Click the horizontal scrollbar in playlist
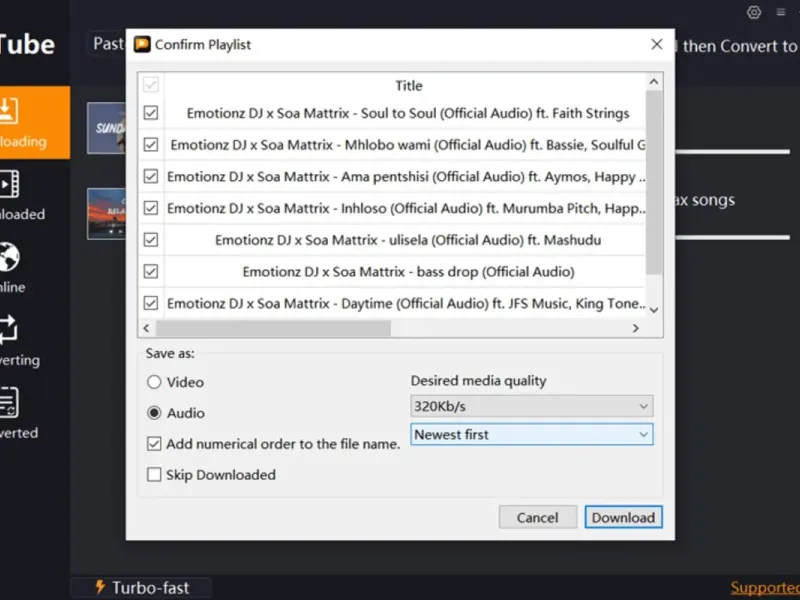The height and width of the screenshot is (600, 800). point(273,328)
